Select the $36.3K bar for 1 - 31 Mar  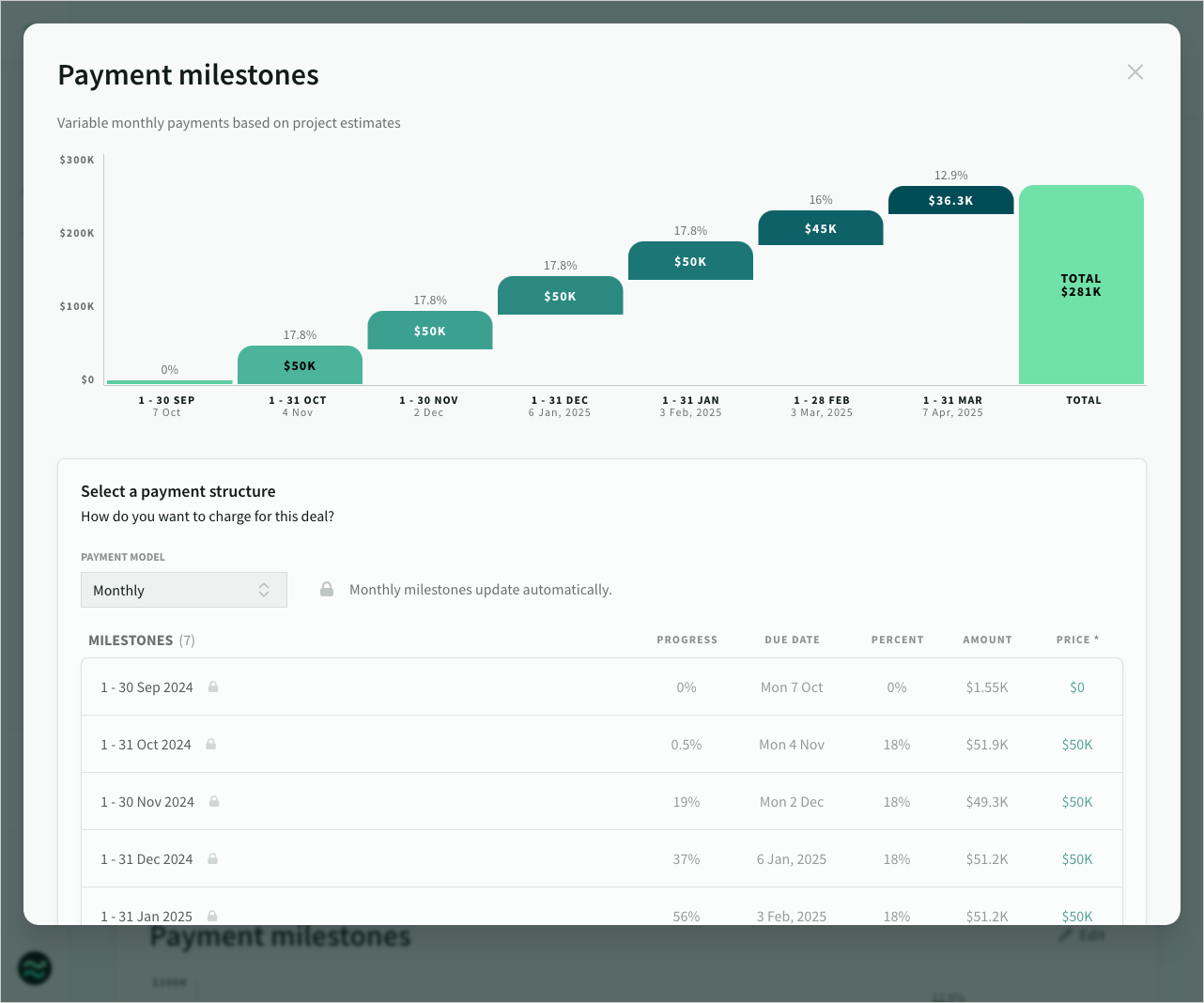point(950,200)
